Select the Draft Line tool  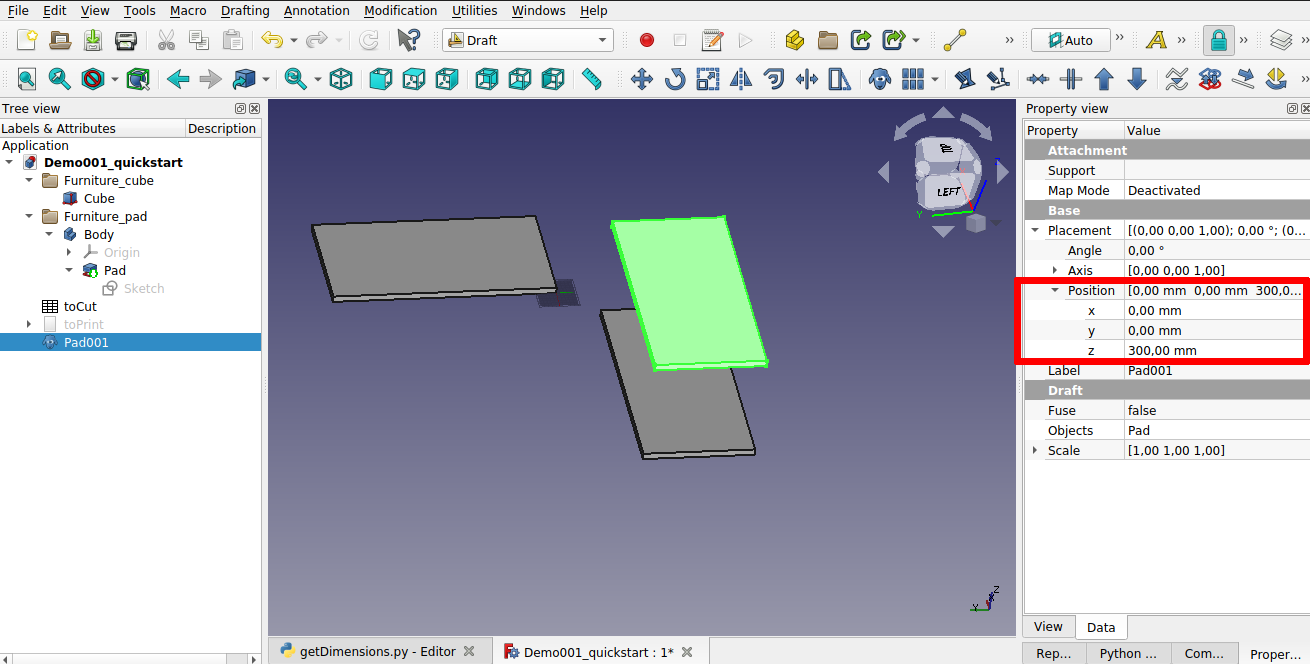tap(956, 40)
